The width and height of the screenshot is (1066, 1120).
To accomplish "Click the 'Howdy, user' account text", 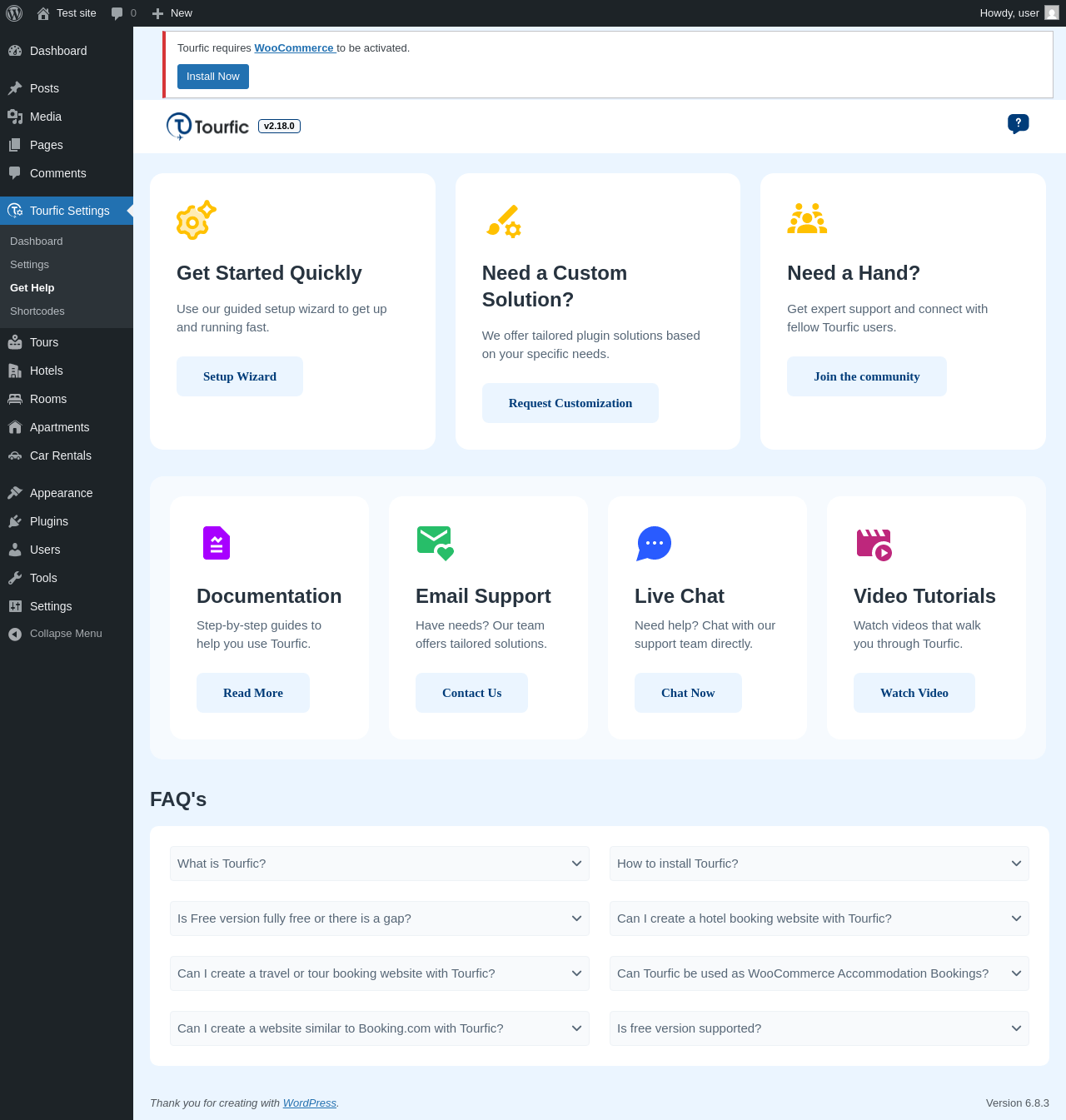I will point(1009,13).
